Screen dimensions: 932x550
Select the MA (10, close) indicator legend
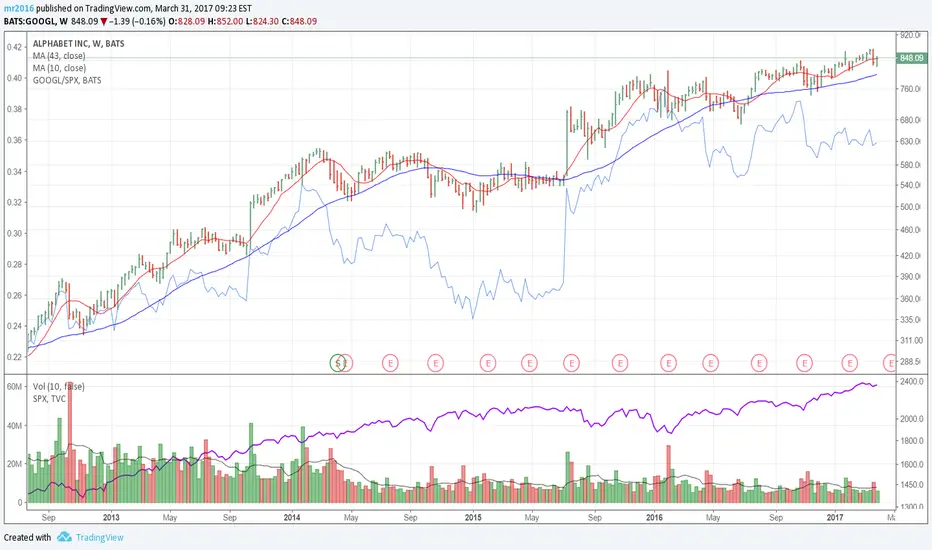tap(59, 68)
